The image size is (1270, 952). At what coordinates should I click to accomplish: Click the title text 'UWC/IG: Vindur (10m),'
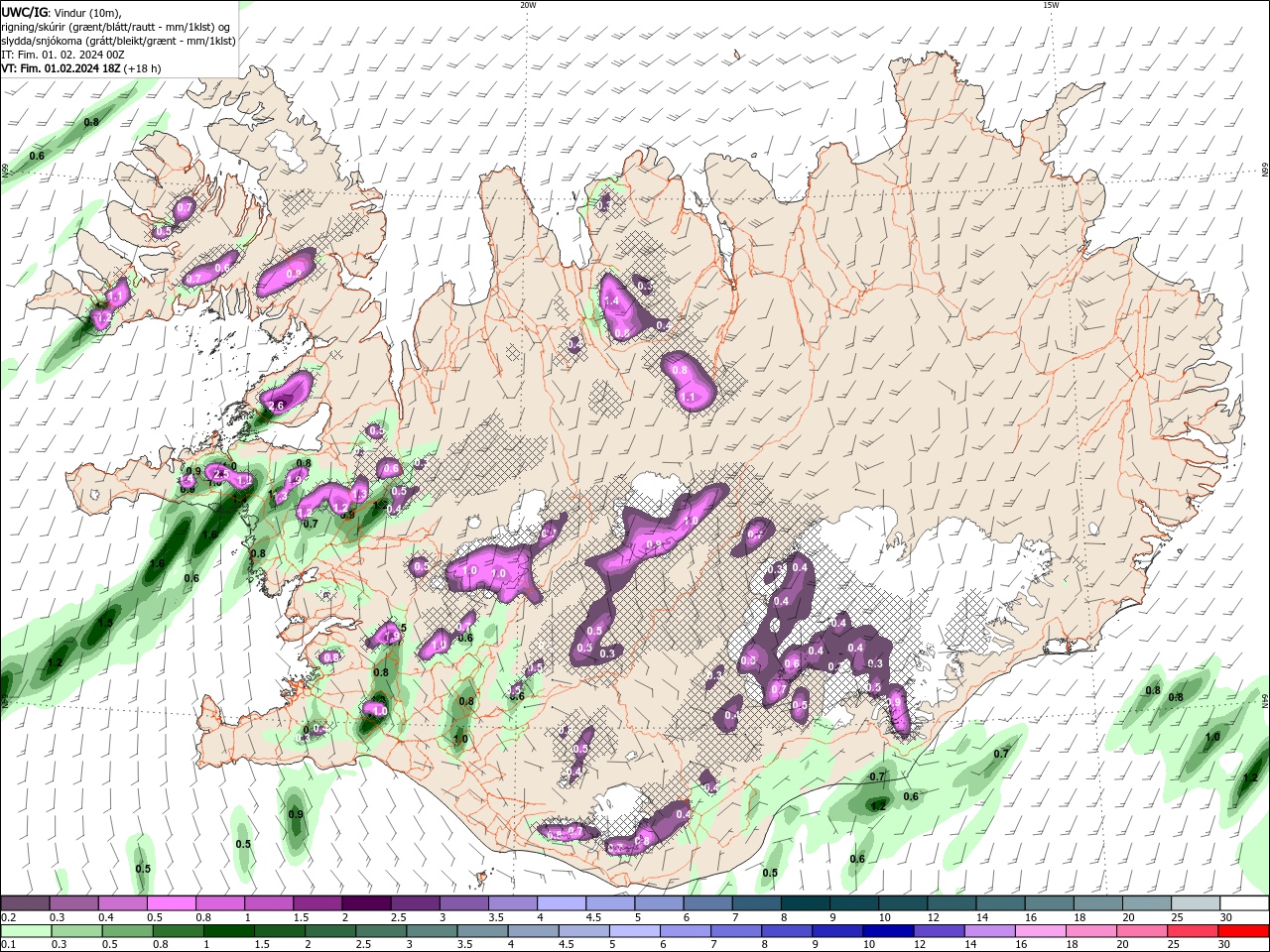[x=63, y=12]
